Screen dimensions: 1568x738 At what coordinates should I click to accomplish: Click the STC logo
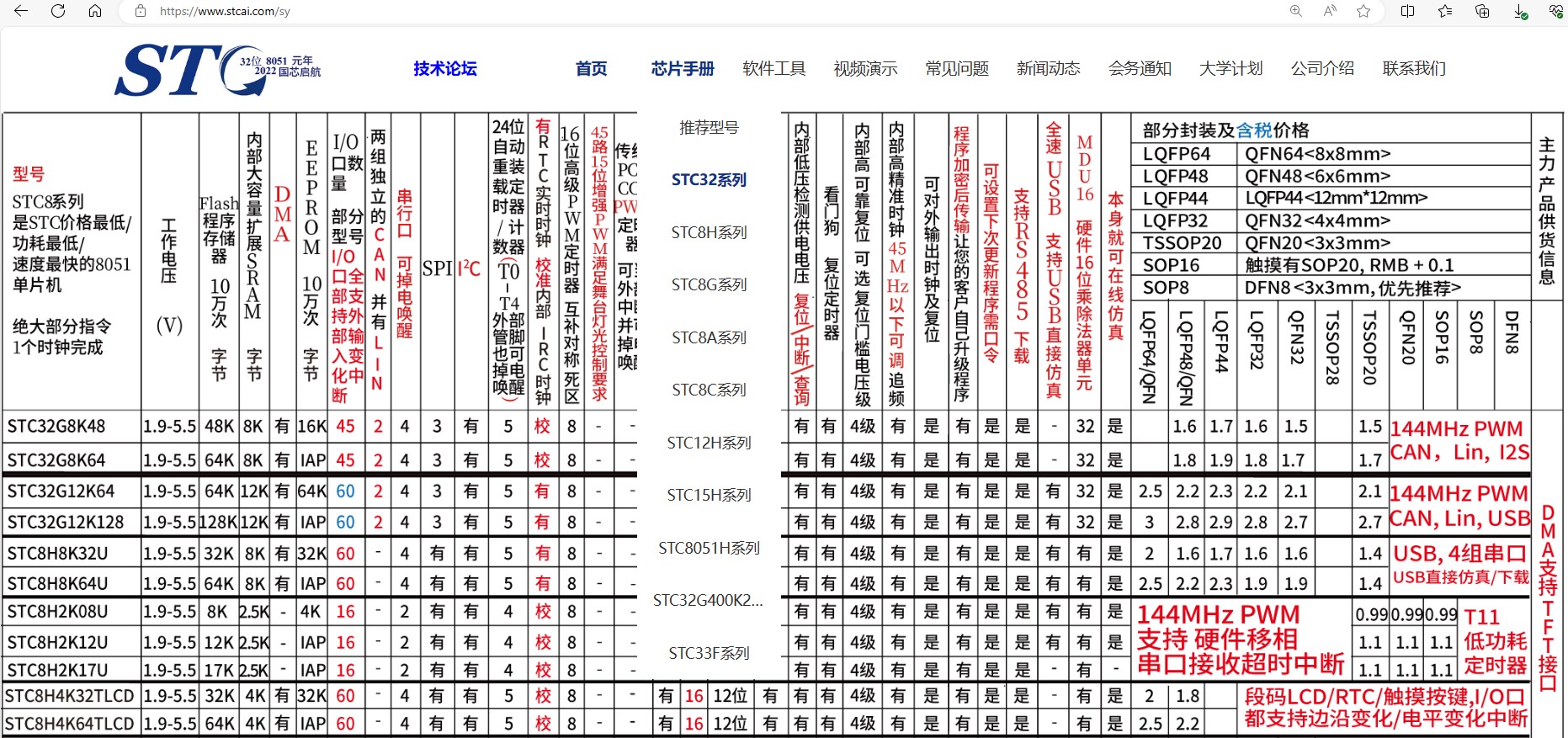click(217, 70)
